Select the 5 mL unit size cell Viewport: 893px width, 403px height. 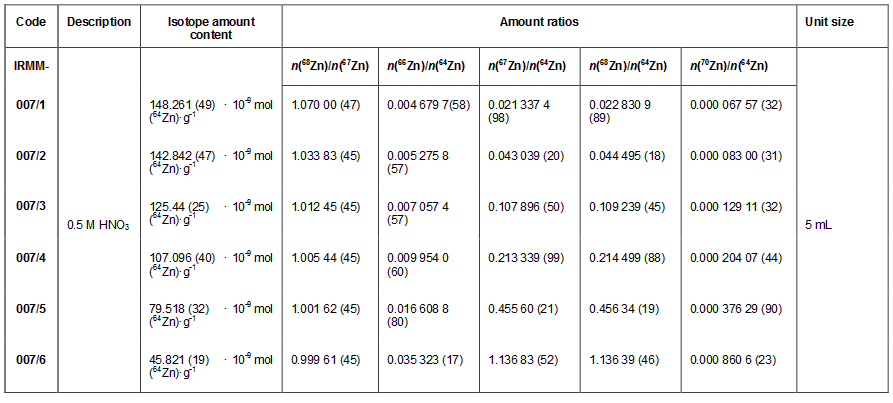click(x=818, y=225)
